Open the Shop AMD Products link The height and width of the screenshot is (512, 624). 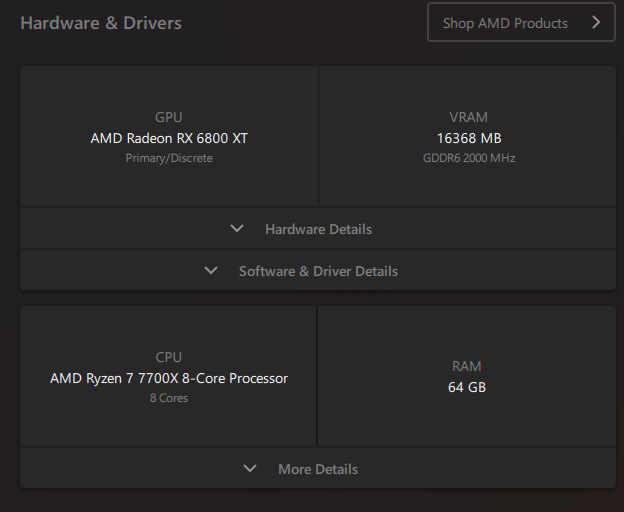point(521,22)
